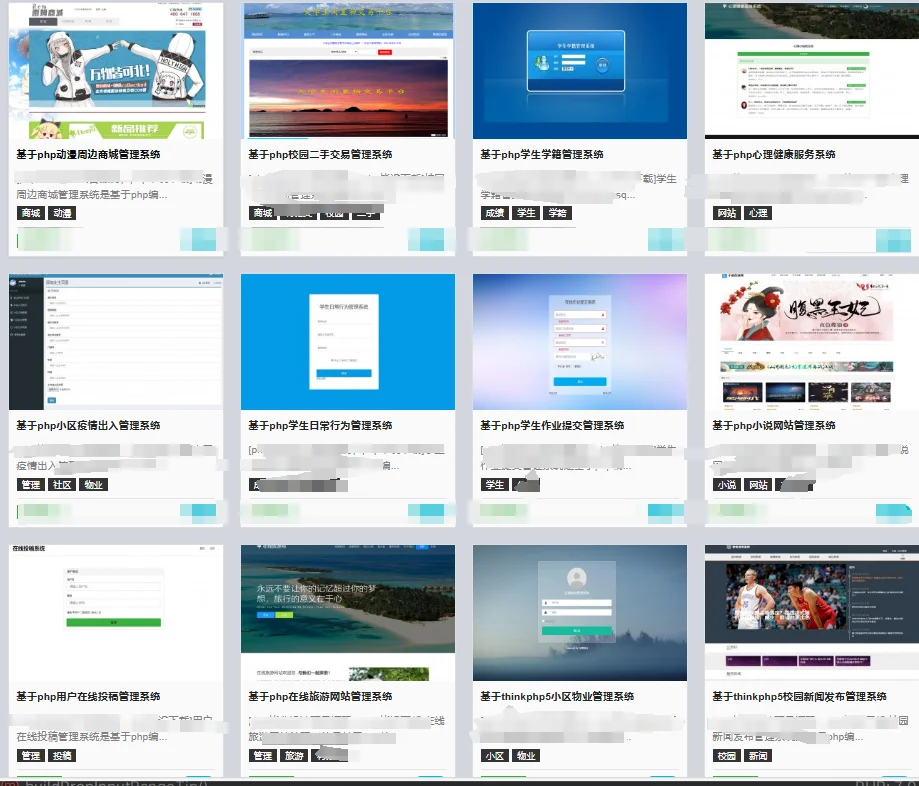Open thumbnail of 基于php小说网站管理系统
This screenshot has width=919, height=786.
pyautogui.click(x=812, y=342)
